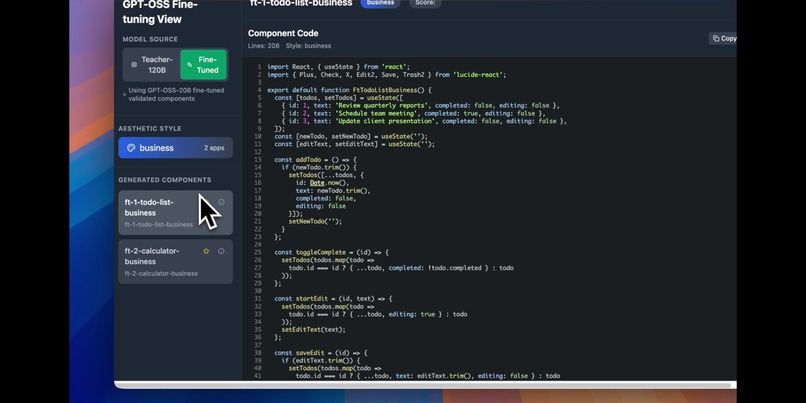Click the copy icon beside Copy label

point(716,39)
